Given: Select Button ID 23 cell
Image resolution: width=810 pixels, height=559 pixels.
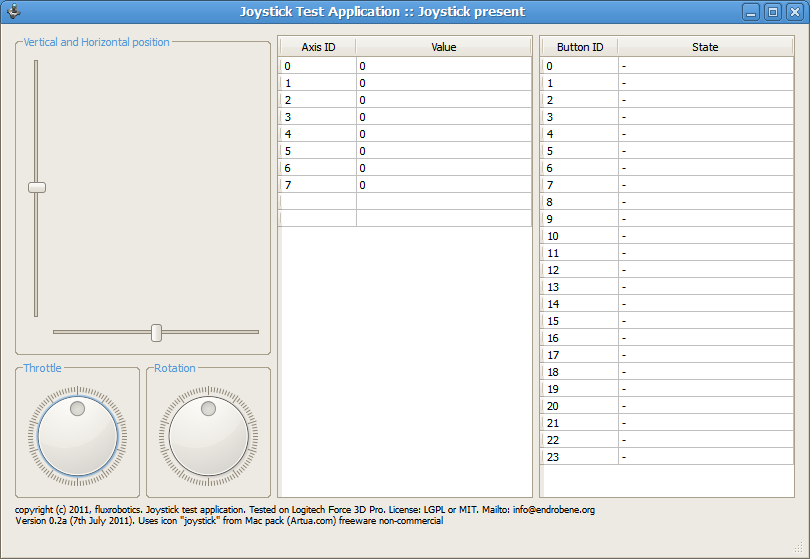Looking at the screenshot, I should (580, 457).
